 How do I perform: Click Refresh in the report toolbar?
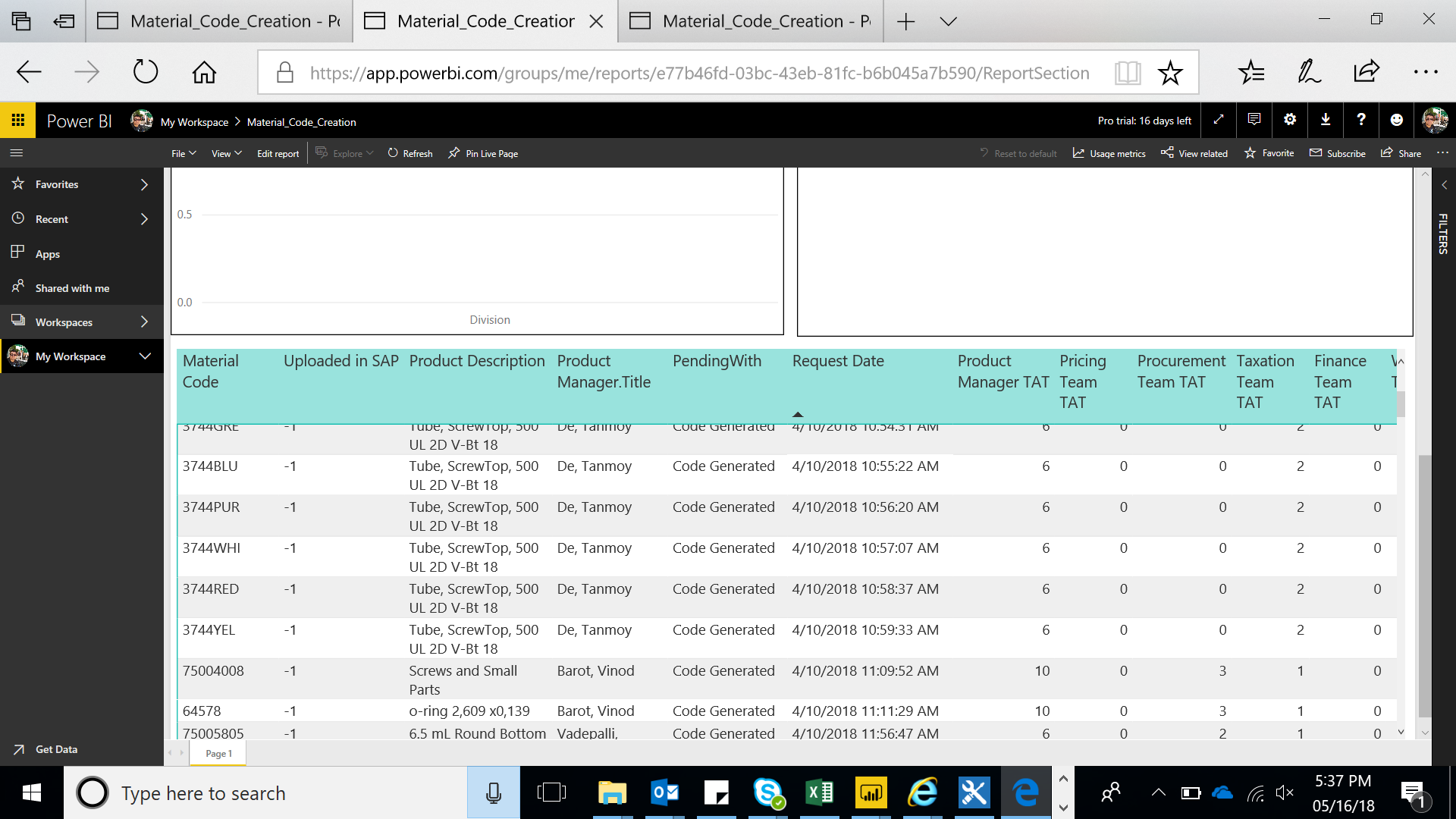tap(410, 153)
